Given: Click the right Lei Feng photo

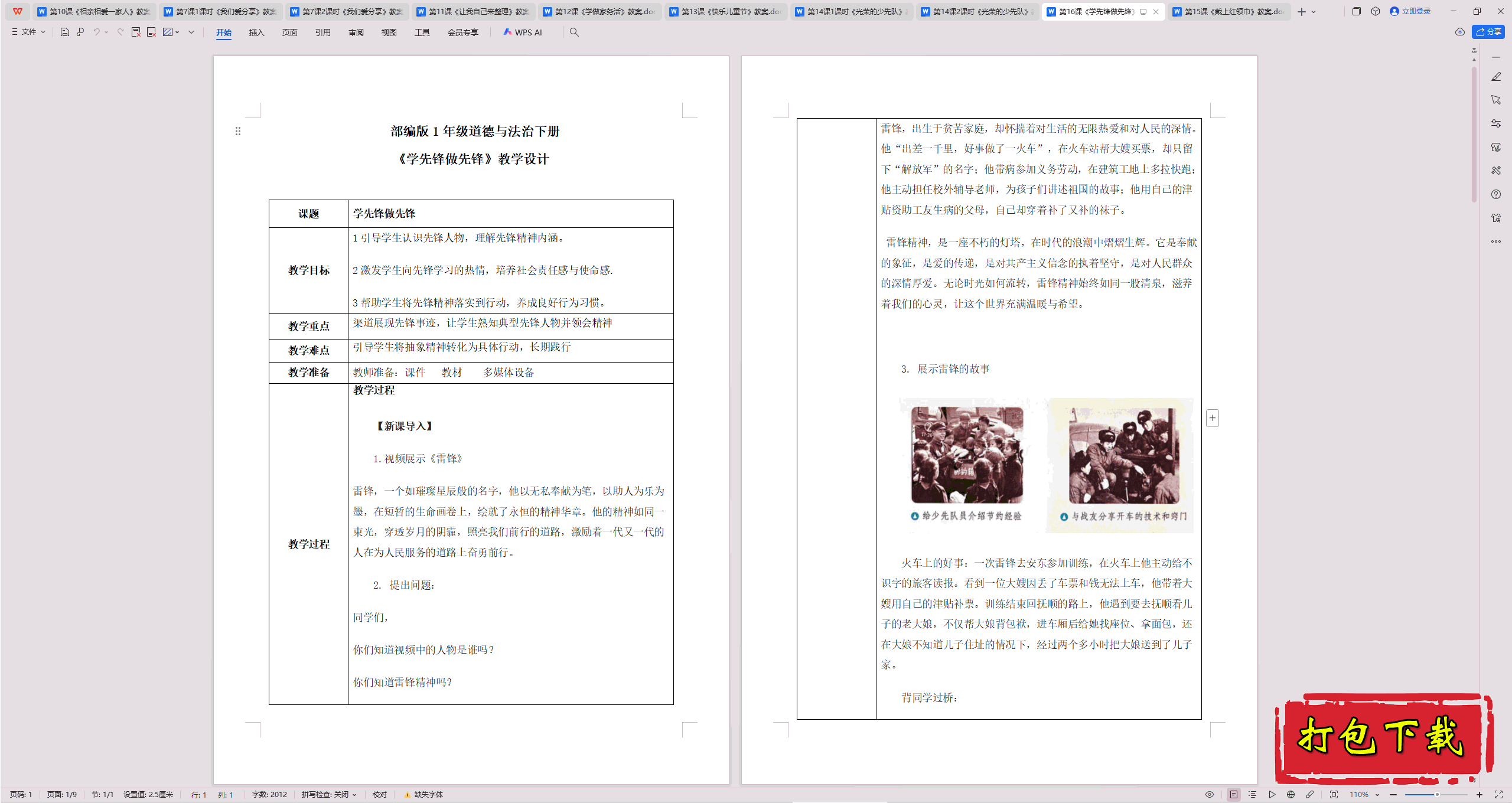Looking at the screenshot, I should [x=1124, y=455].
